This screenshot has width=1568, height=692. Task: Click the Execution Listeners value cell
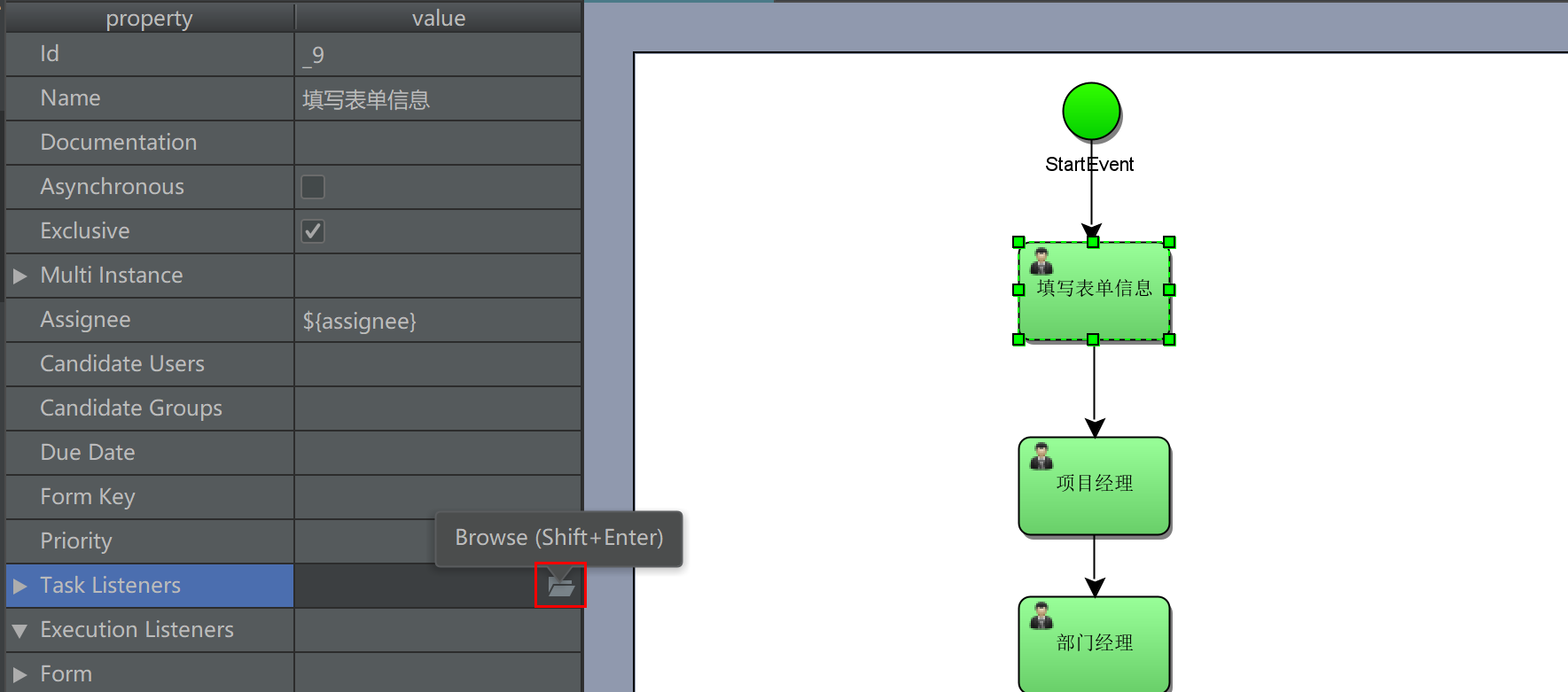click(438, 630)
